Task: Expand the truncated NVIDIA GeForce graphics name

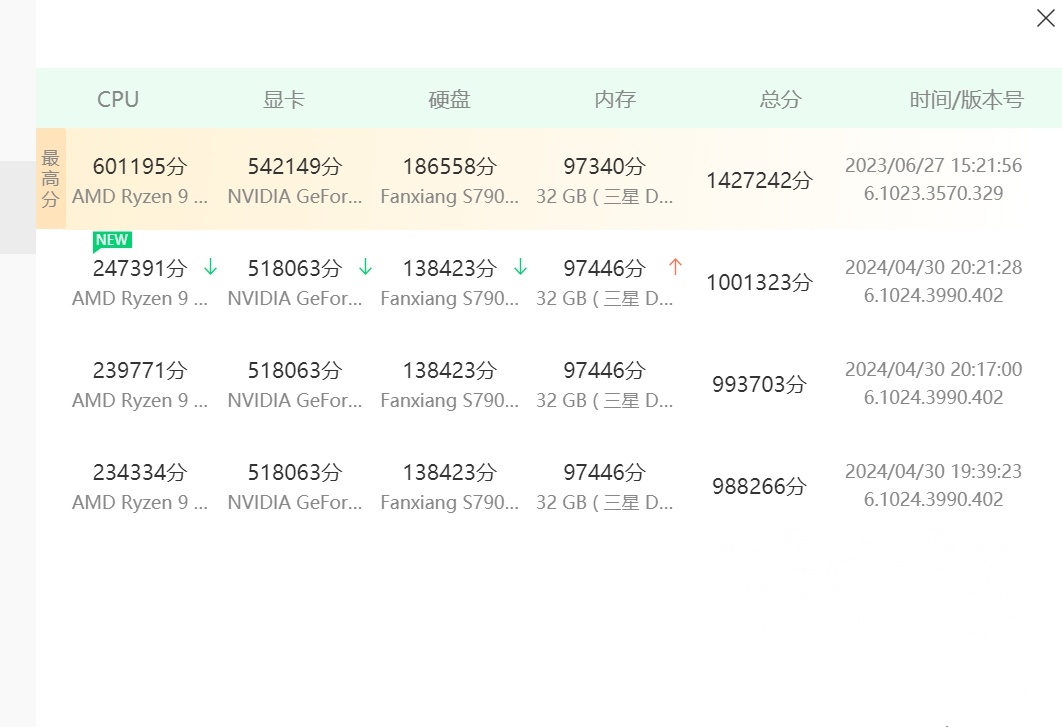Action: (x=295, y=196)
